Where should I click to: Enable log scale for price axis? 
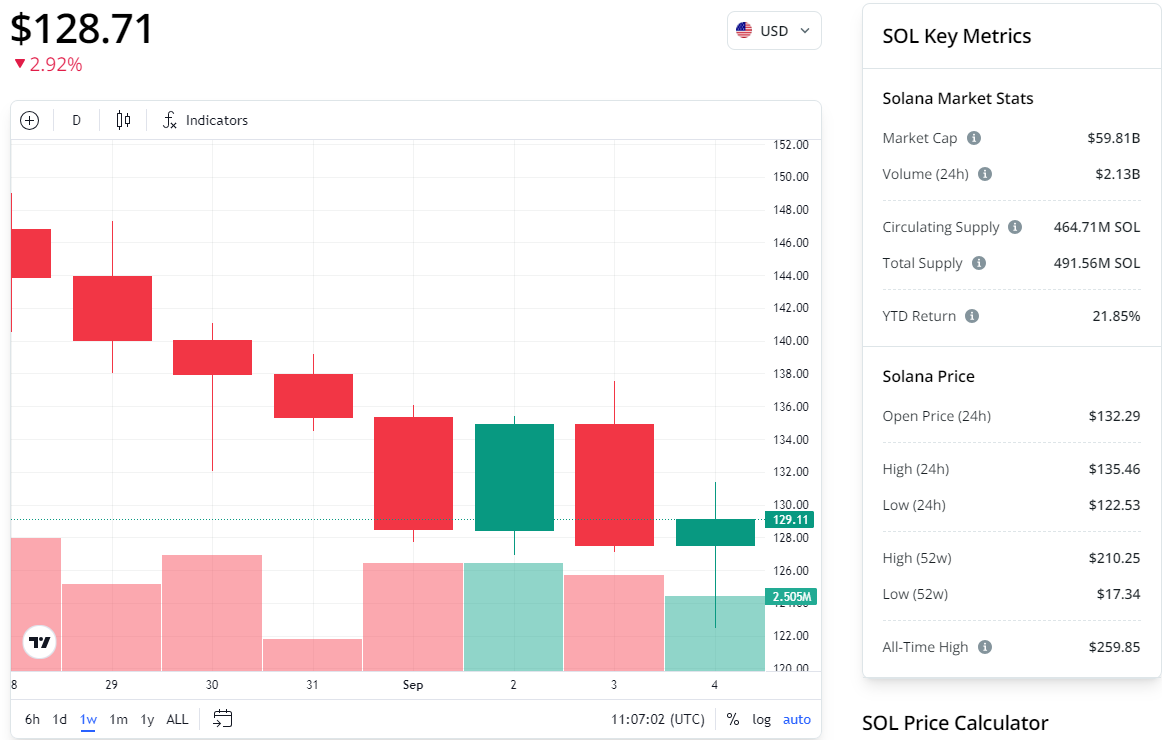click(762, 719)
